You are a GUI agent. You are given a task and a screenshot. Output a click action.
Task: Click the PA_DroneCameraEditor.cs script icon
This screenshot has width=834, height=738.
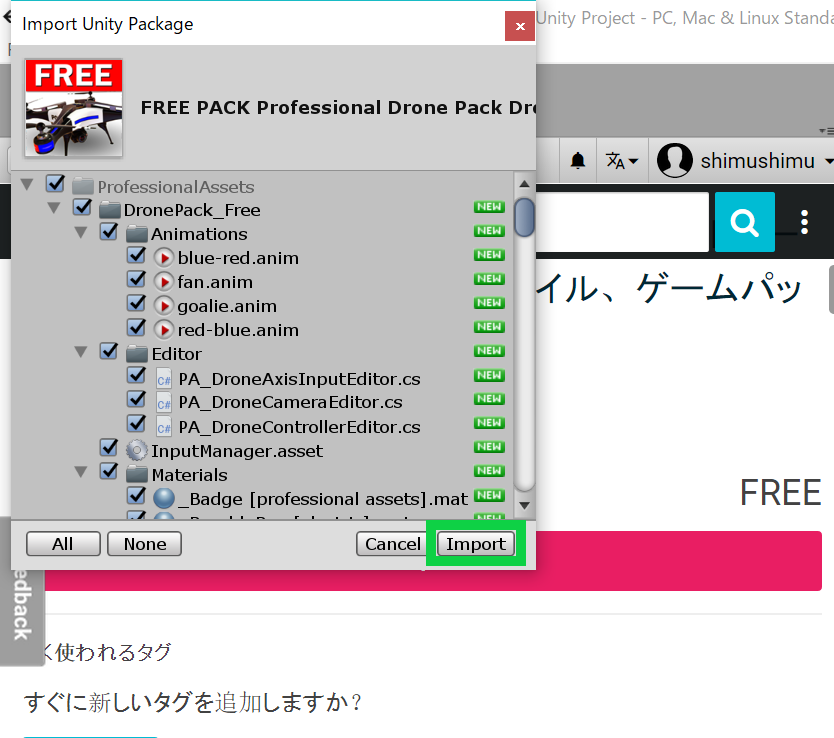pyautogui.click(x=164, y=403)
